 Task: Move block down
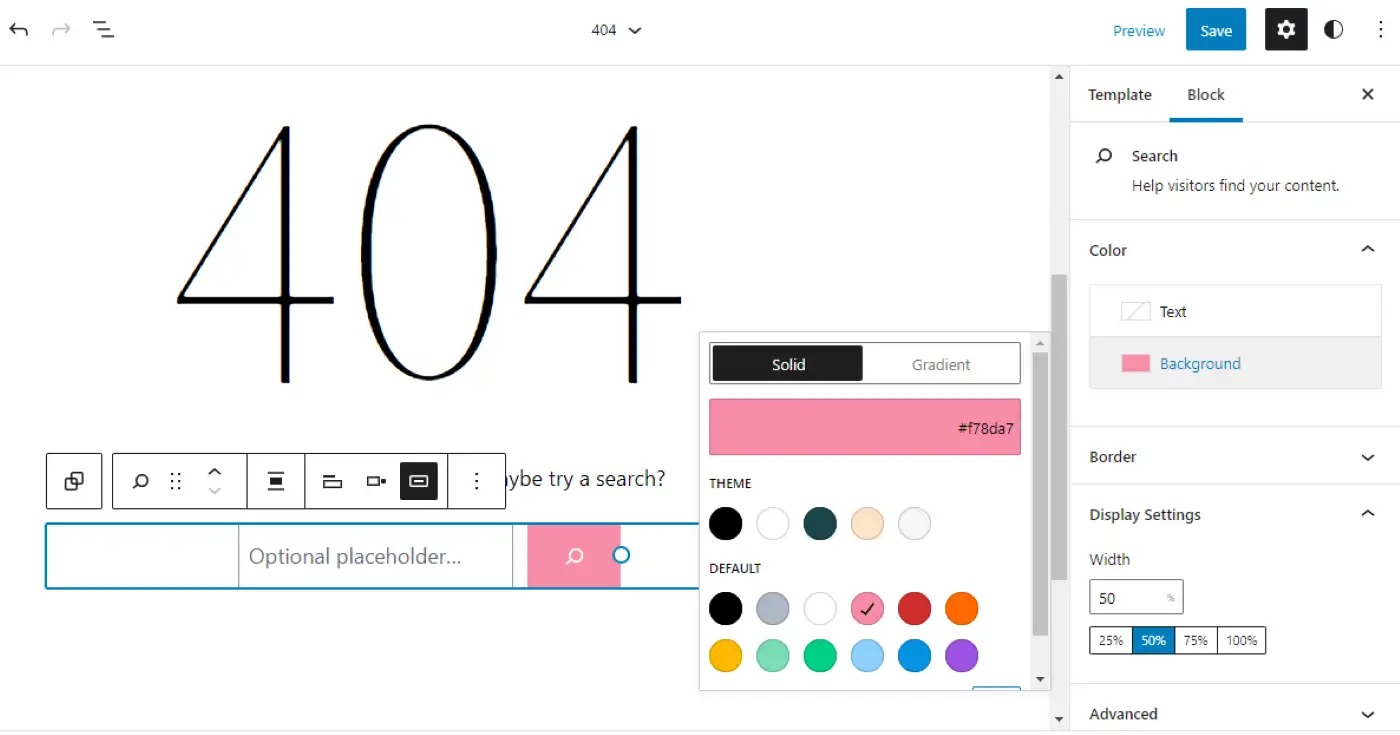click(x=214, y=491)
